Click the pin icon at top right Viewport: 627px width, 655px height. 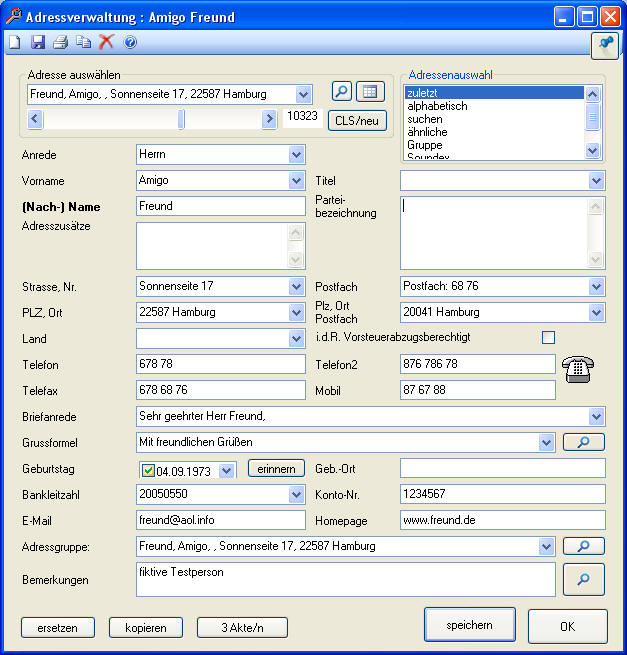tap(605, 43)
